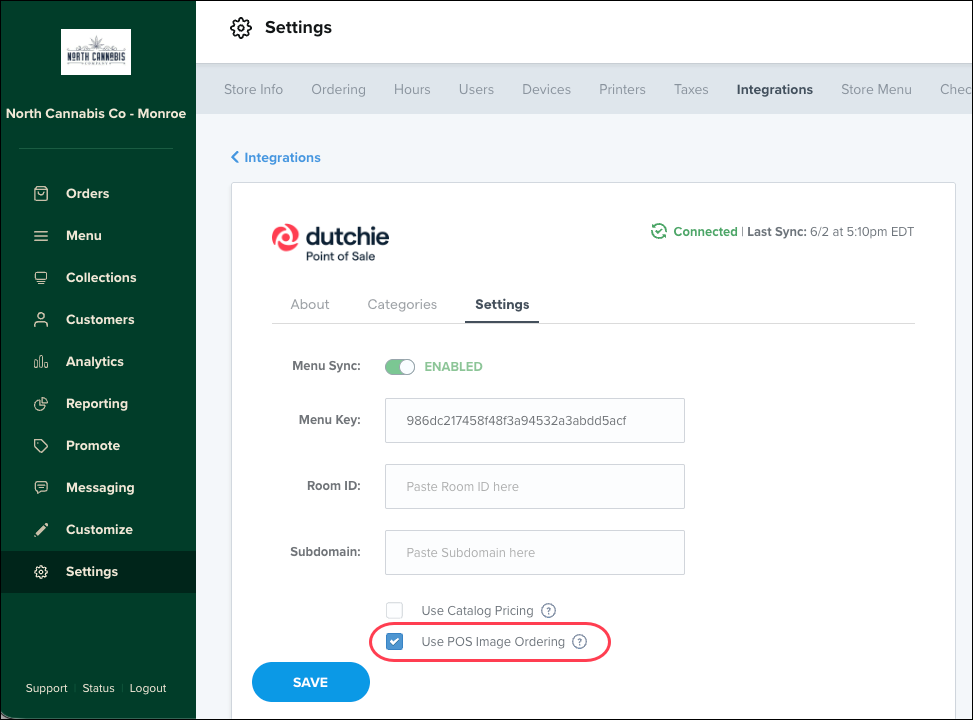Open Customers section
The width and height of the screenshot is (973, 720).
100,320
